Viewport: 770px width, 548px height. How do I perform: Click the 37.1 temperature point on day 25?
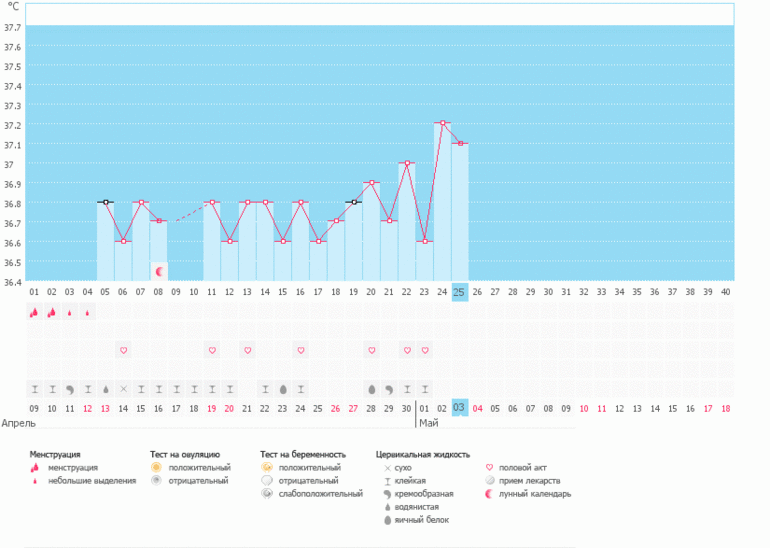(461, 143)
